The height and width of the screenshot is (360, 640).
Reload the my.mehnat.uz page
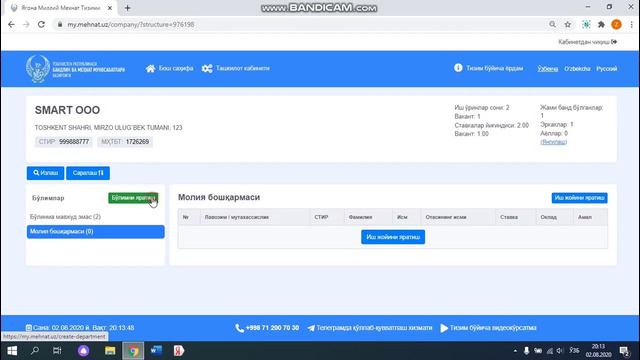41,24
